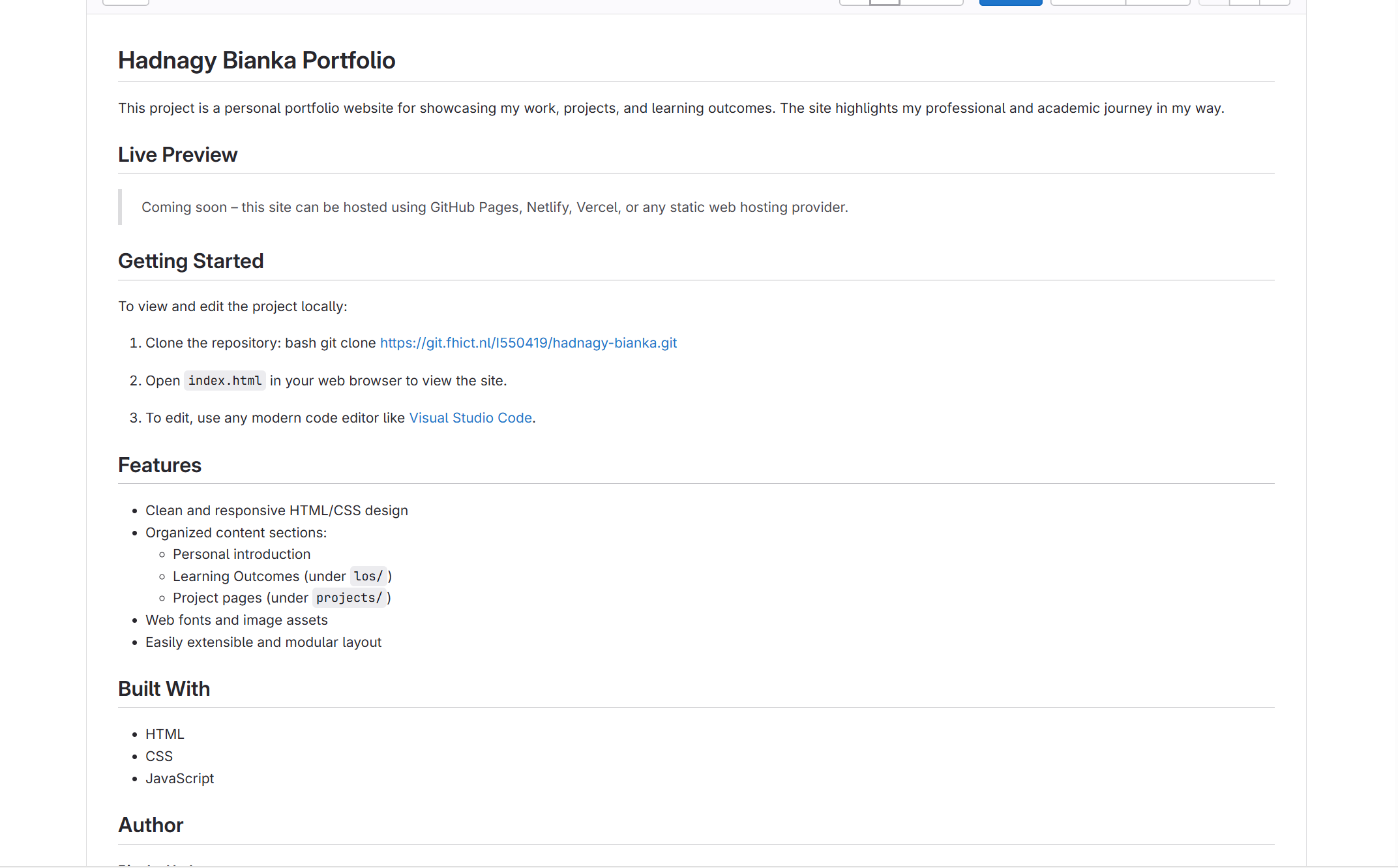The width and height of the screenshot is (1398, 868).
Task: Select the projects/ inline code snippet
Action: 349,597
